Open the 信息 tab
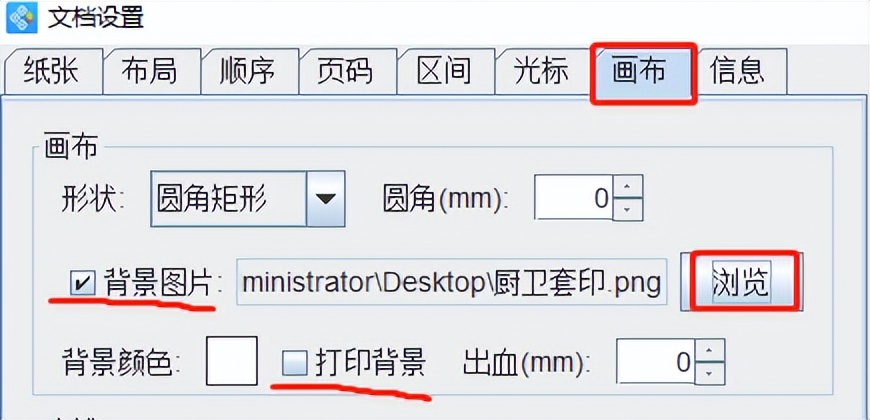Viewport: 870px width, 420px height. pyautogui.click(x=738, y=71)
